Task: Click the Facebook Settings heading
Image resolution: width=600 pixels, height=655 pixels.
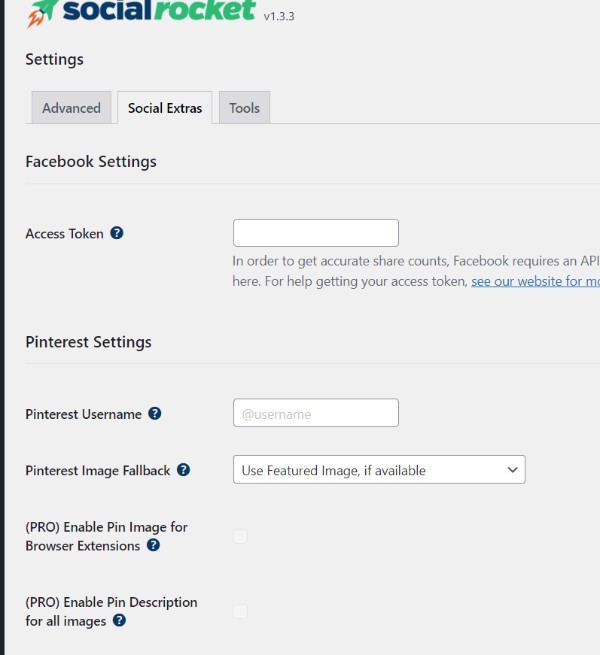Action: [91, 162]
